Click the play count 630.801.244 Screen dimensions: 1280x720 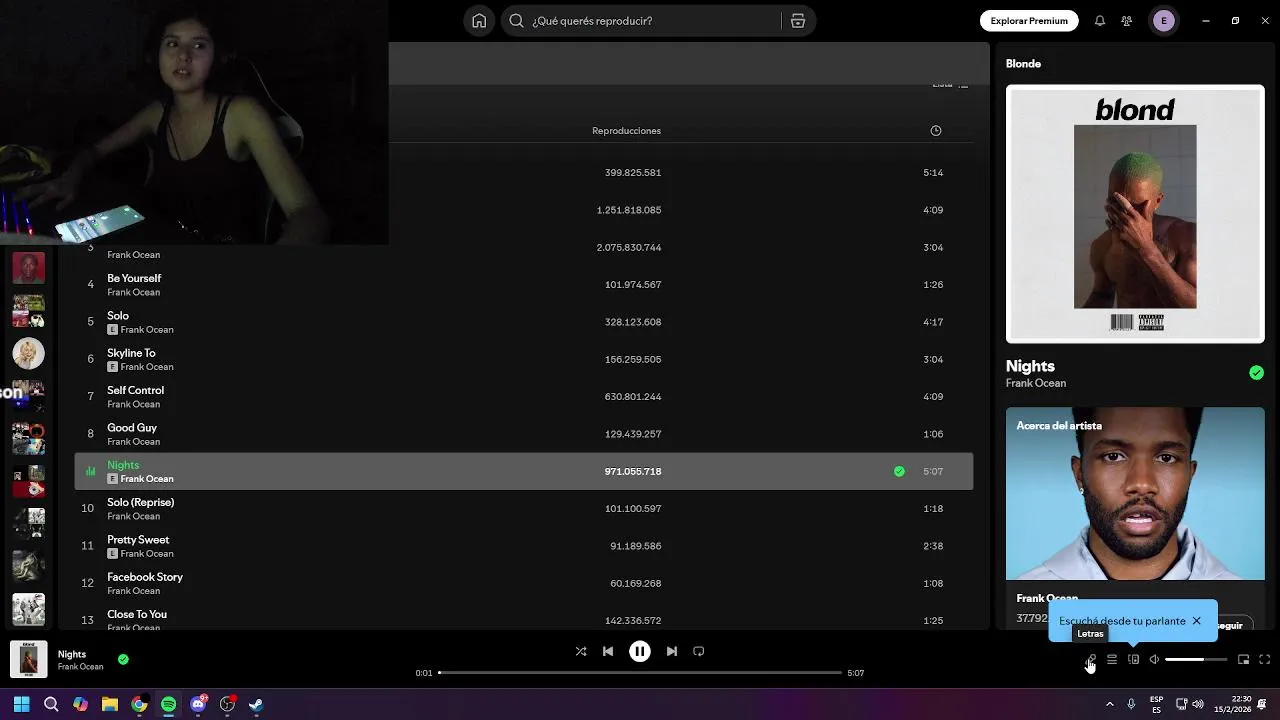(x=633, y=397)
